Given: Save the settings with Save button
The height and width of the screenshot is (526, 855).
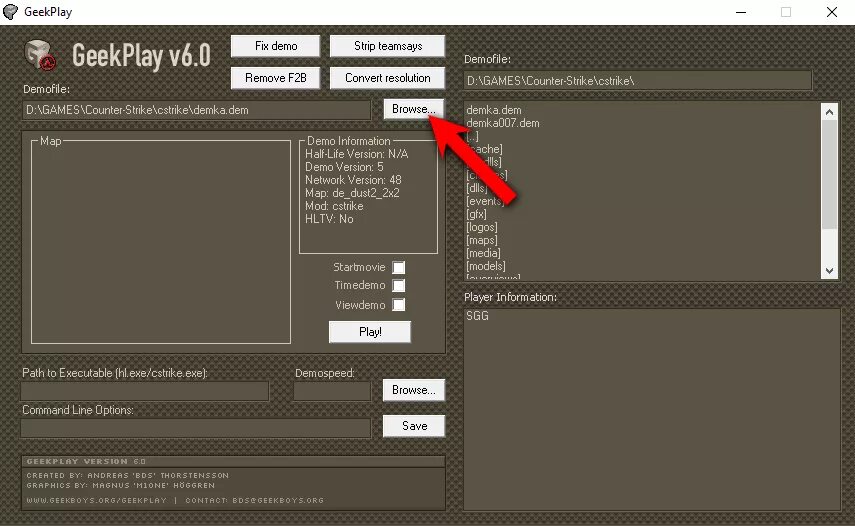Looking at the screenshot, I should click(x=414, y=426).
